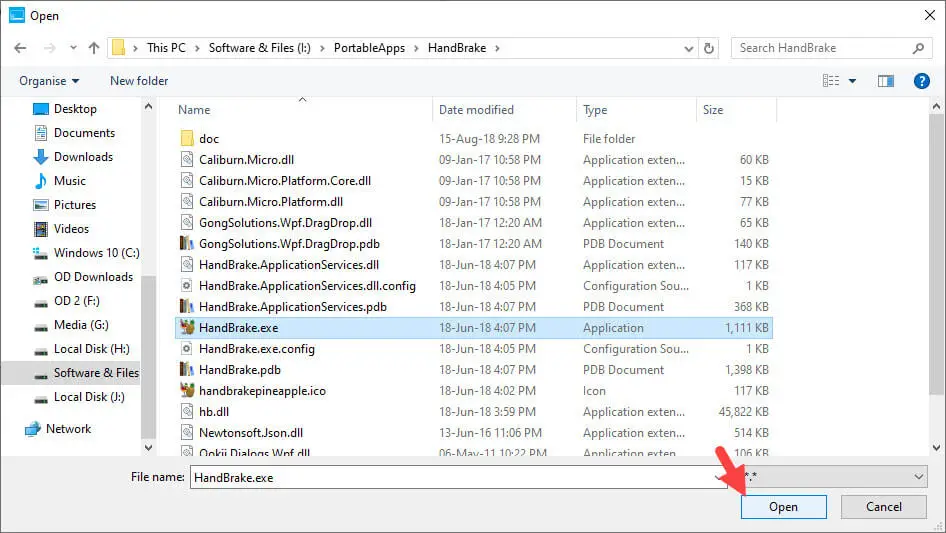946x533 pixels.
Task: Go back with the Back arrow
Action: [x=20, y=48]
